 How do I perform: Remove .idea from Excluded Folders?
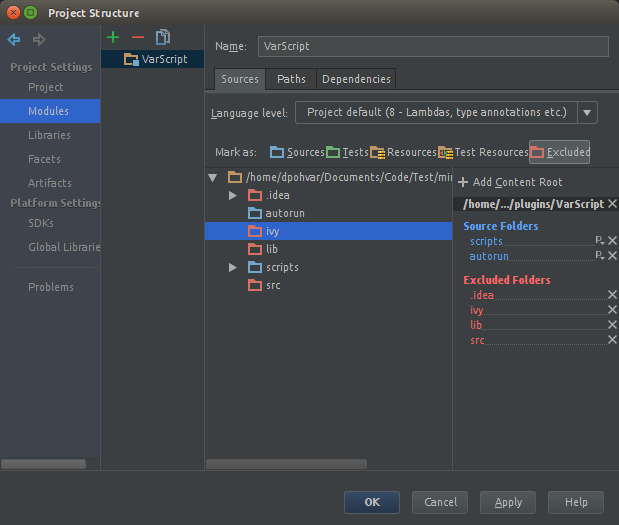click(x=612, y=295)
